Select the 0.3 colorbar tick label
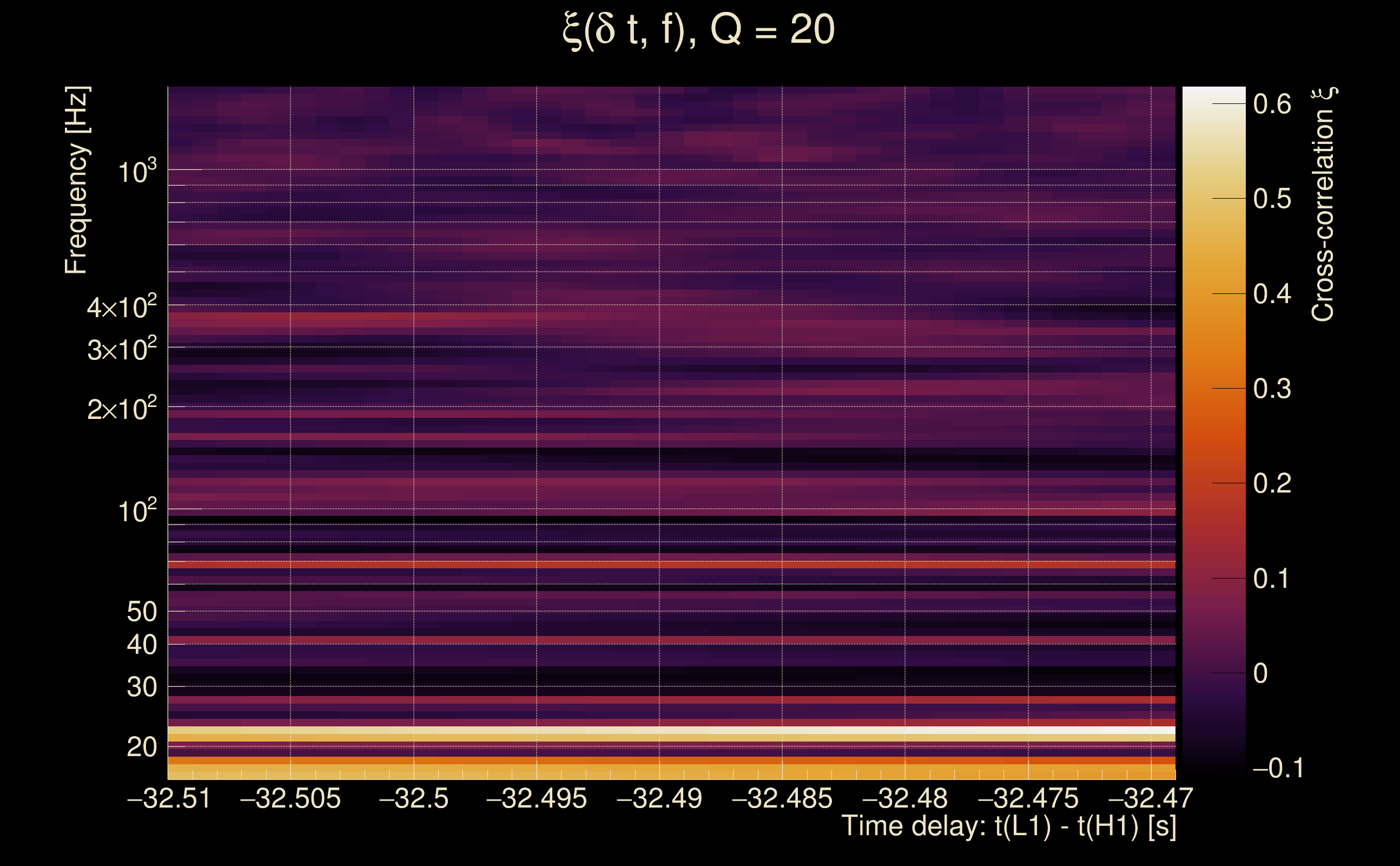Screen dimensions: 1400x866 click(x=1272, y=389)
